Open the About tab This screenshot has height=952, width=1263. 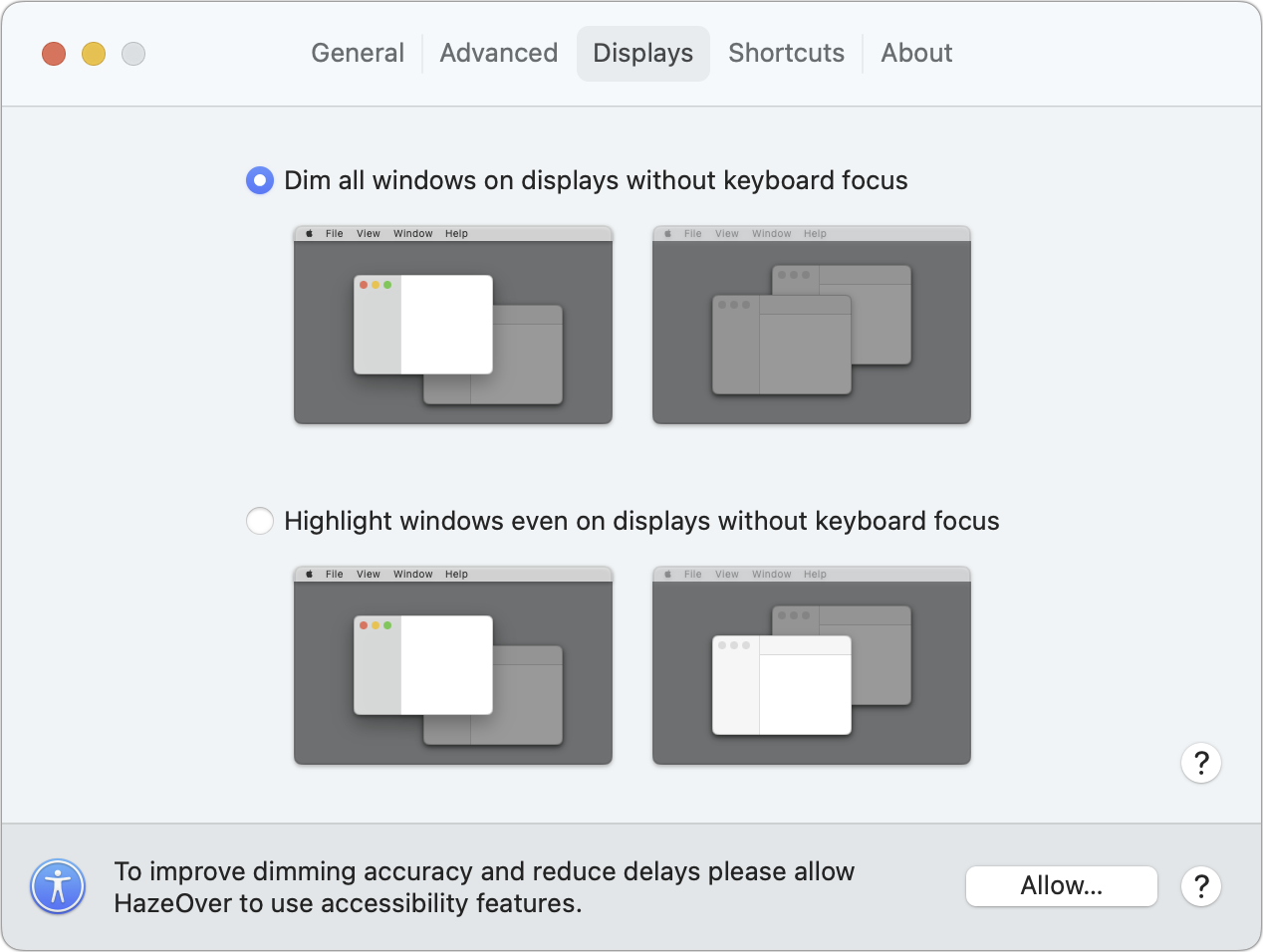[916, 53]
